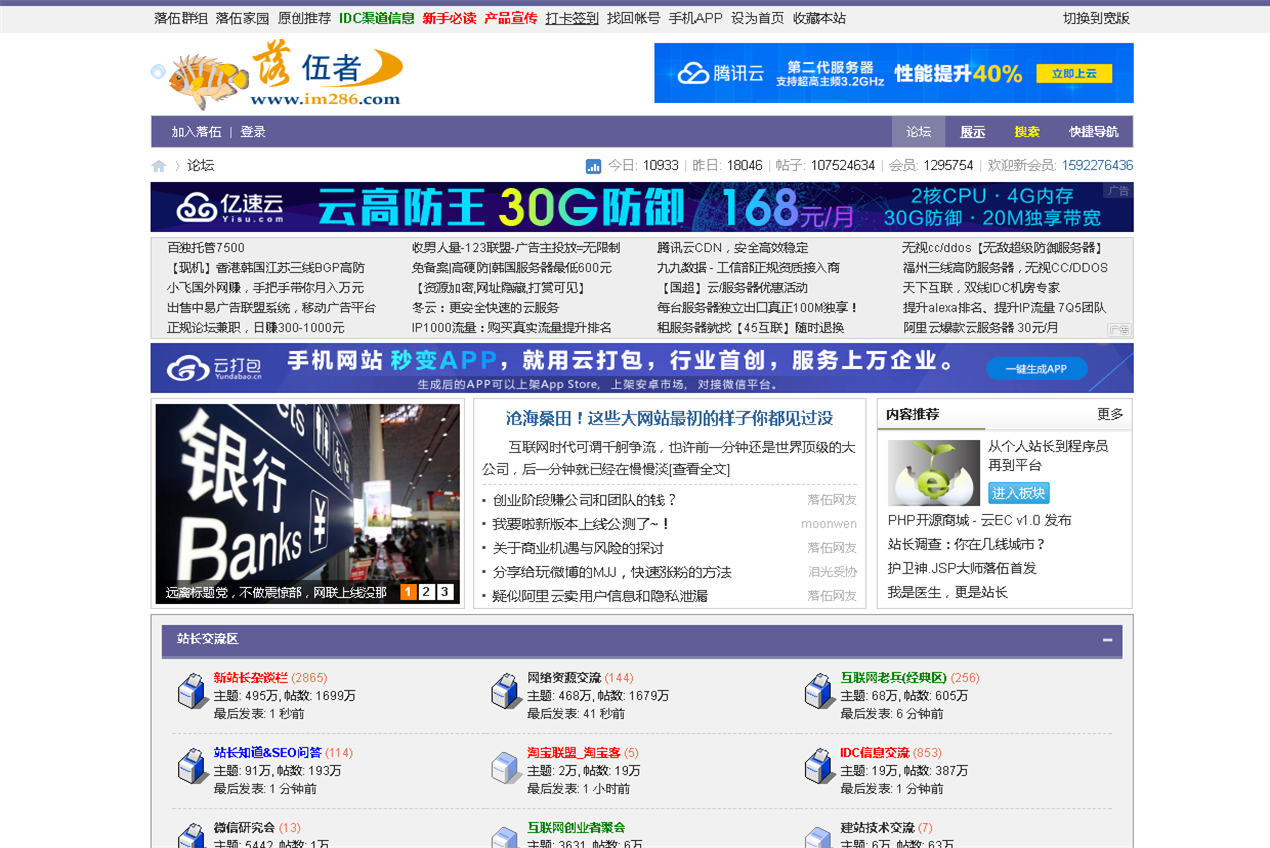The image size is (1270, 848).
Task: Open 新手必读 in the top bar
Action: pos(449,18)
